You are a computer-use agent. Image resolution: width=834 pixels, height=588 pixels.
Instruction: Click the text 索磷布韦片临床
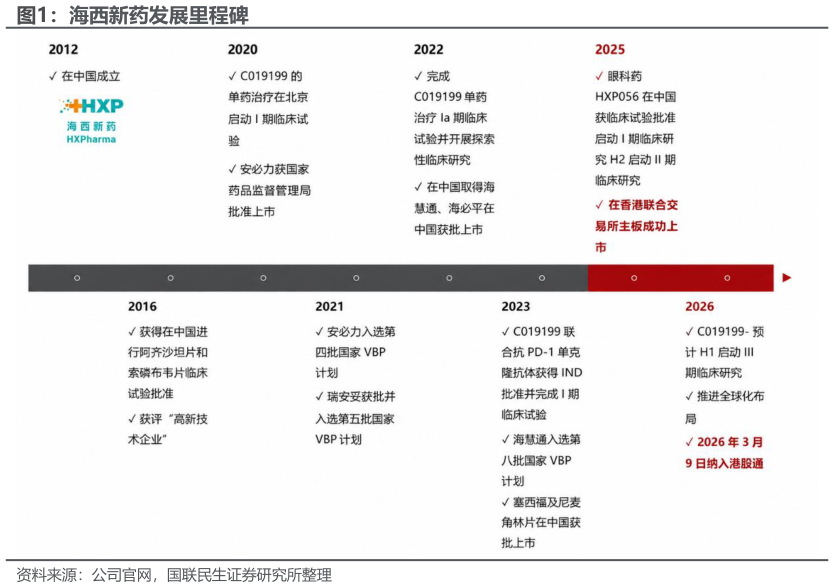(168, 373)
